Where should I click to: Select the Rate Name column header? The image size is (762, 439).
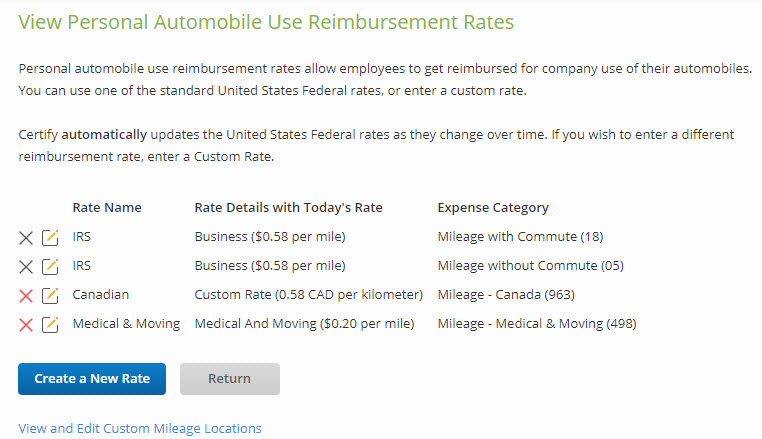(x=107, y=208)
